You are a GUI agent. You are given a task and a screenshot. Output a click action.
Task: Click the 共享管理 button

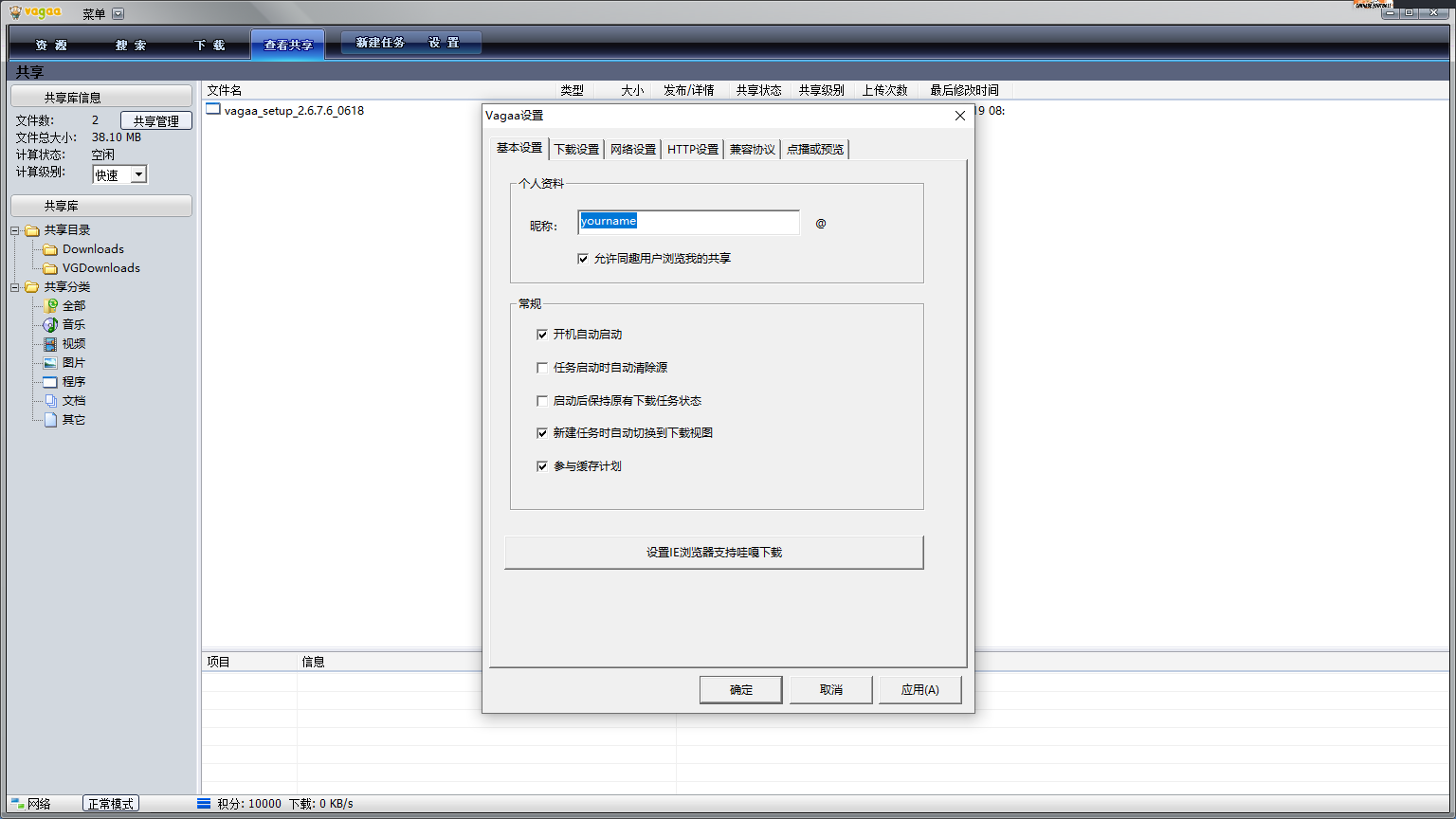coord(156,120)
